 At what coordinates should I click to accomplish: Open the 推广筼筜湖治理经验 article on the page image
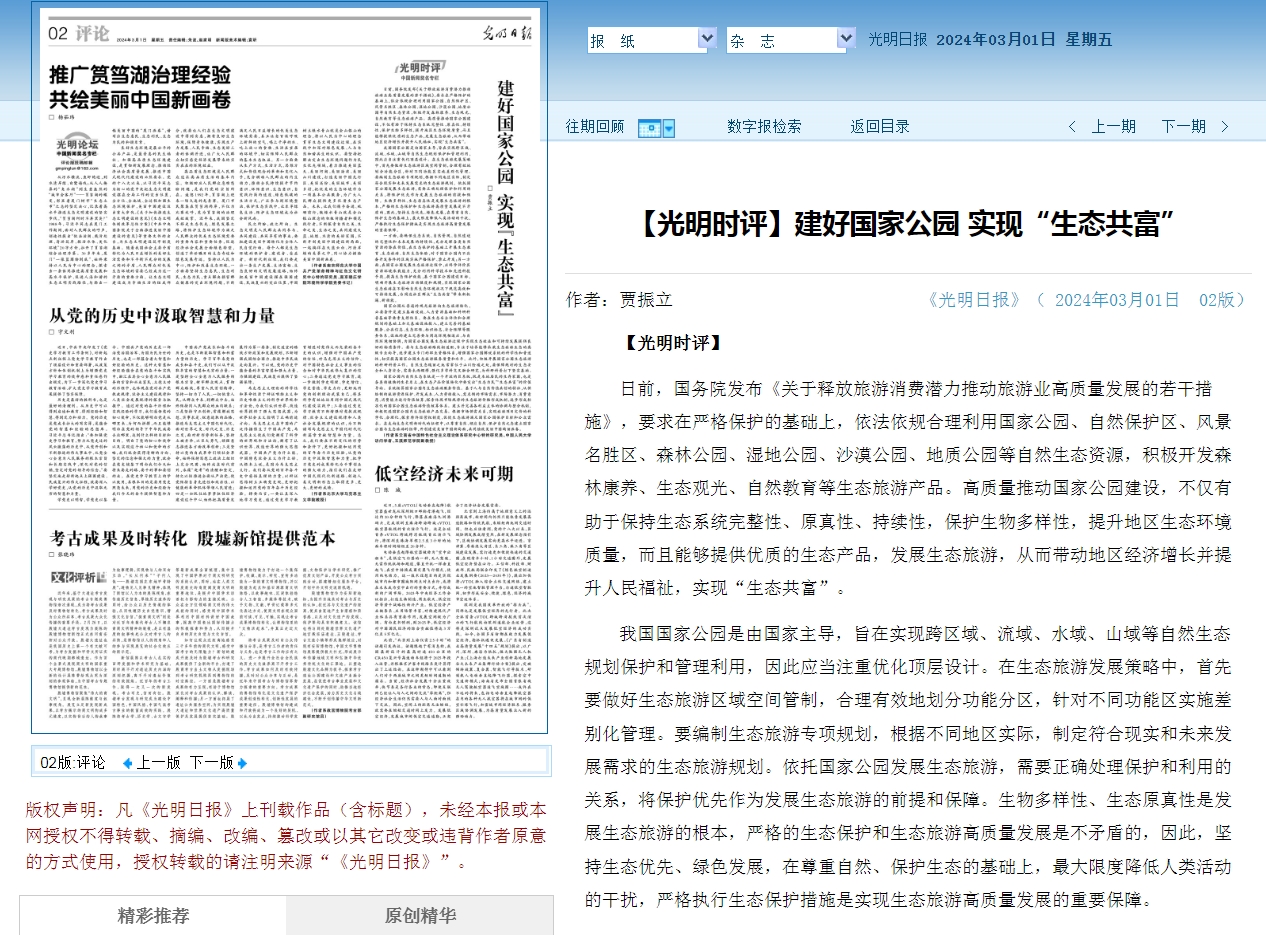(x=141, y=87)
